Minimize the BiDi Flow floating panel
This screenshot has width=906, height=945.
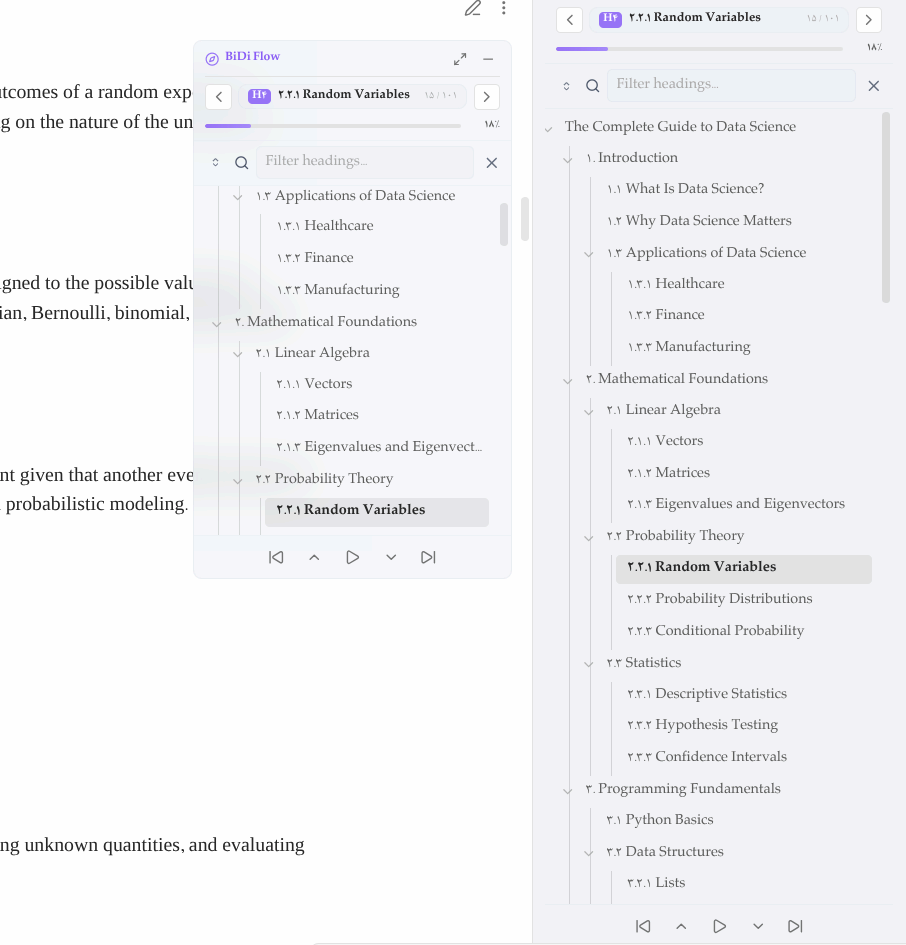coord(488,59)
